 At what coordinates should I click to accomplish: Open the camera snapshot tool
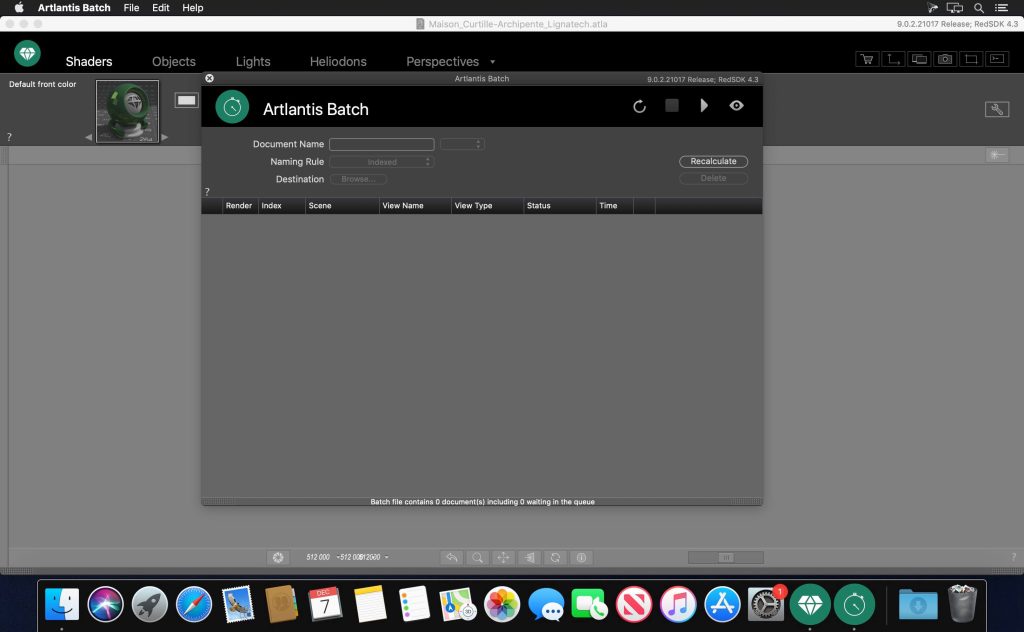(x=944, y=59)
